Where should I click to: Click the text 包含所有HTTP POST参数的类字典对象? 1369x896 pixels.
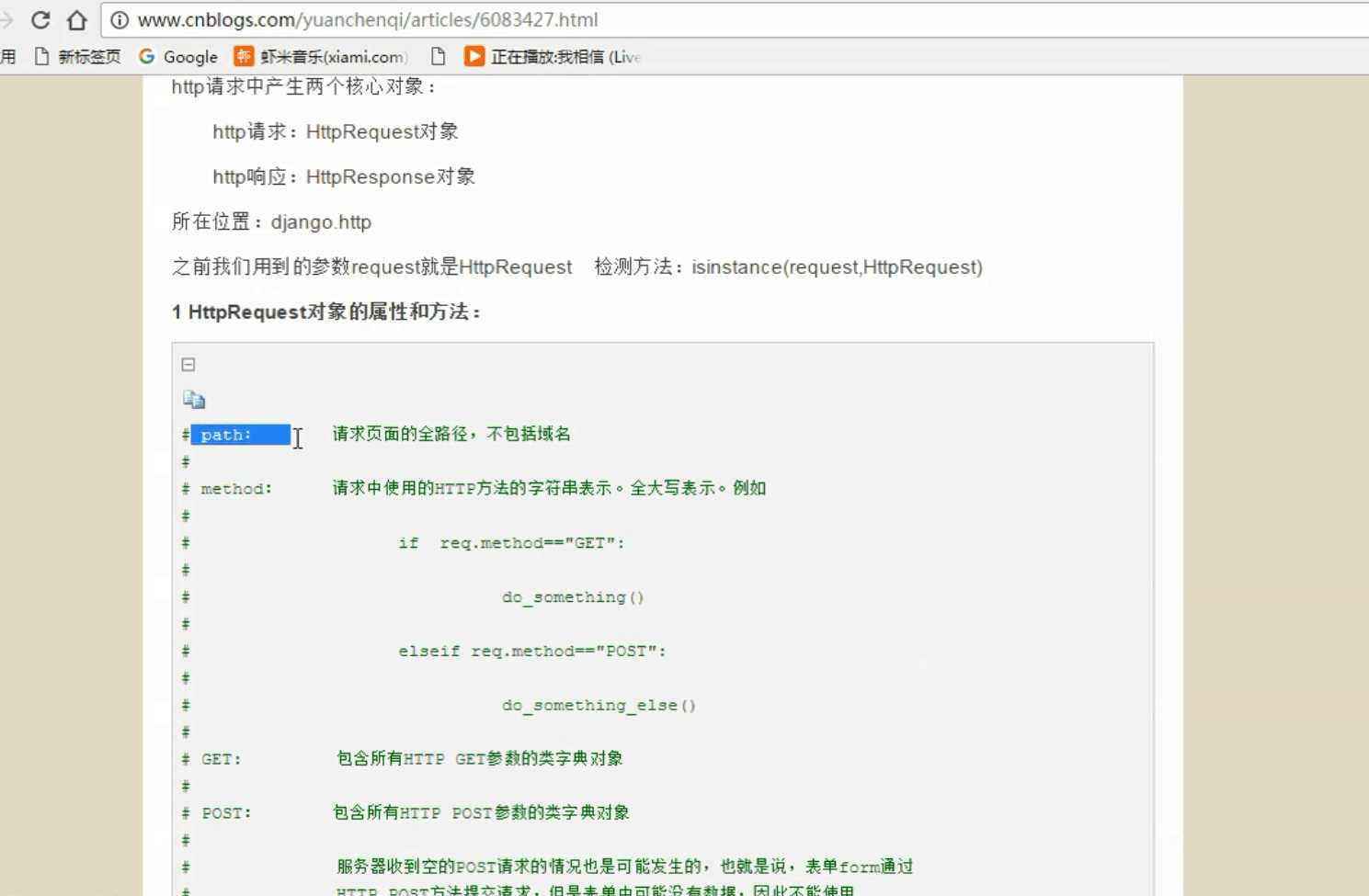click(x=481, y=812)
